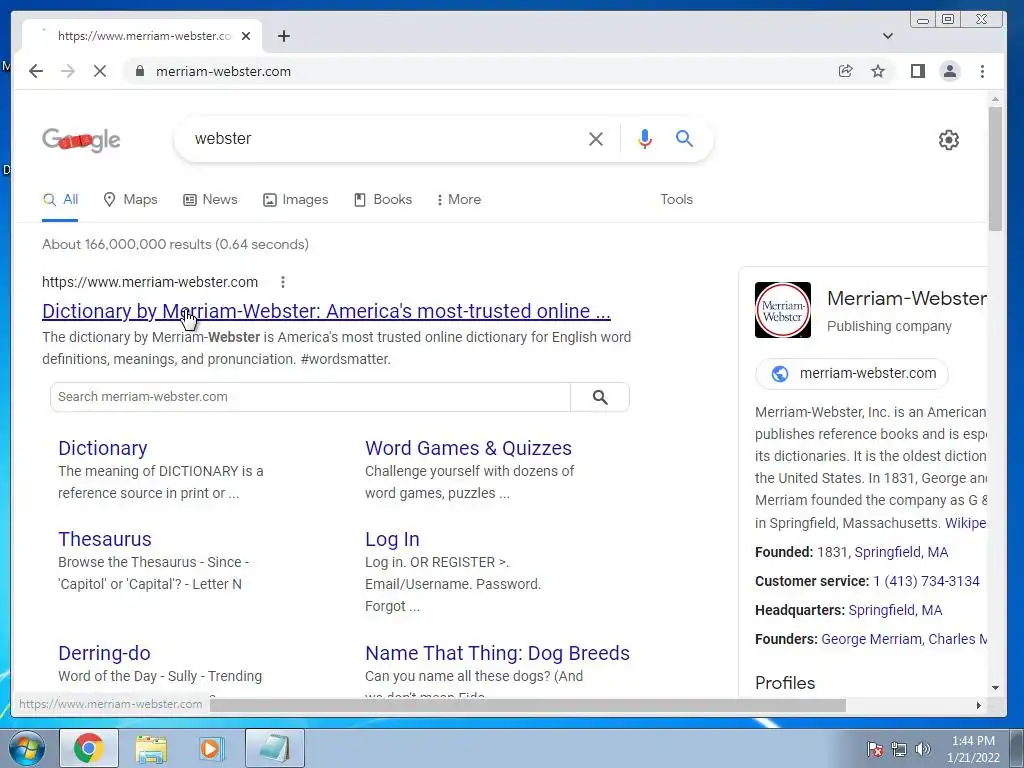Image resolution: width=1024 pixels, height=768 pixels.
Task: Open the Chrome profile avatar
Action: (950, 71)
